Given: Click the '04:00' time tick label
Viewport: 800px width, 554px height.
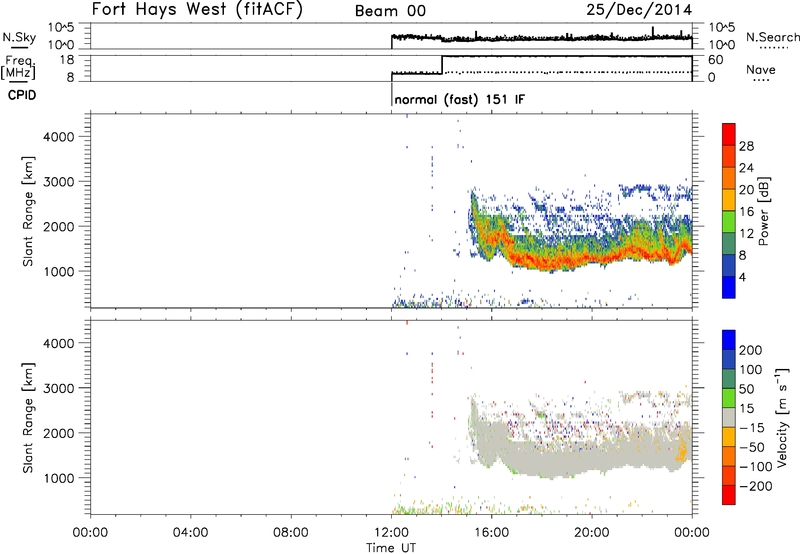Looking at the screenshot, I should (x=190, y=533).
